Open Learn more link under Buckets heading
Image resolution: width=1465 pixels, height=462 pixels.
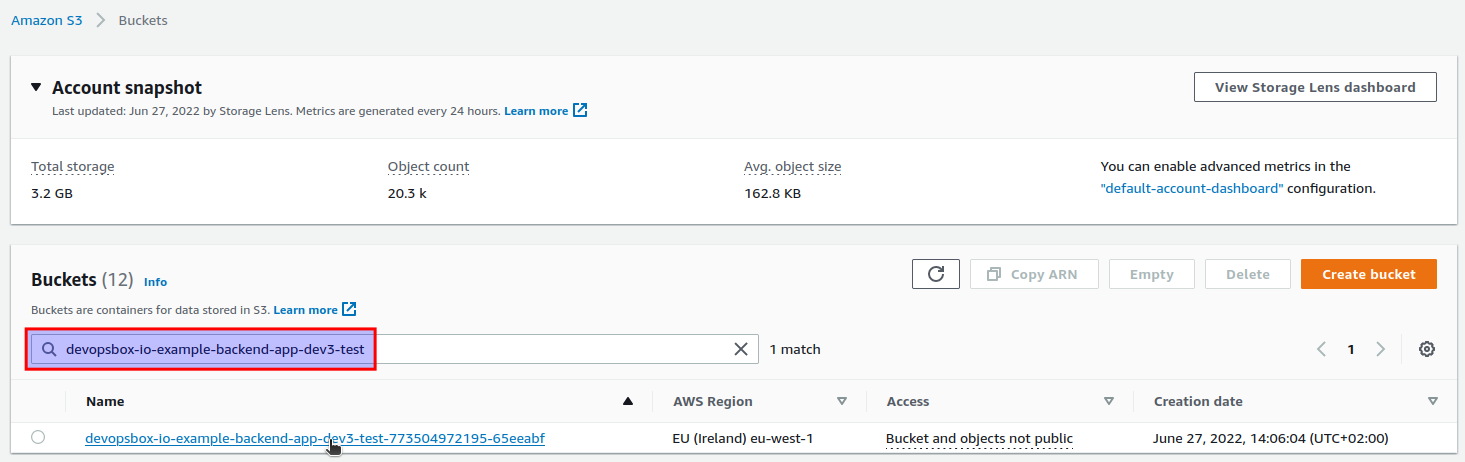pyautogui.click(x=306, y=310)
